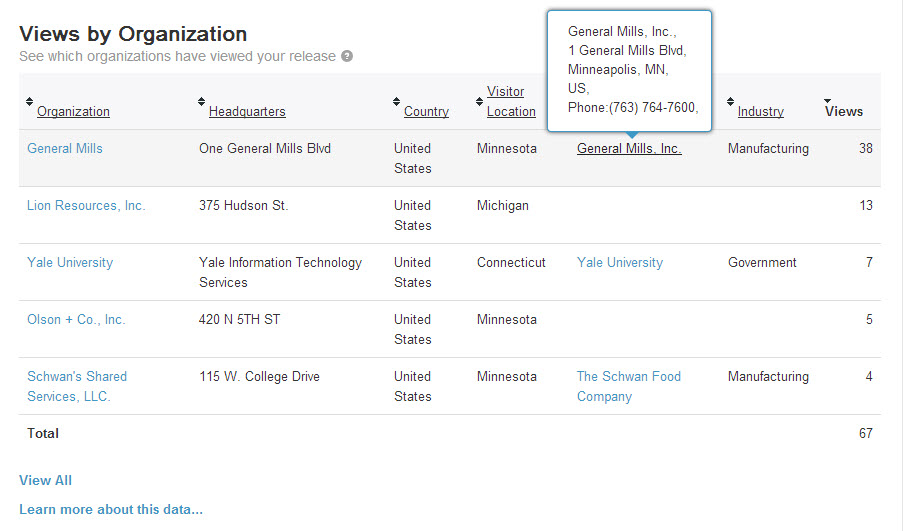Click the help question mark icon
903x531 pixels.
click(x=347, y=57)
